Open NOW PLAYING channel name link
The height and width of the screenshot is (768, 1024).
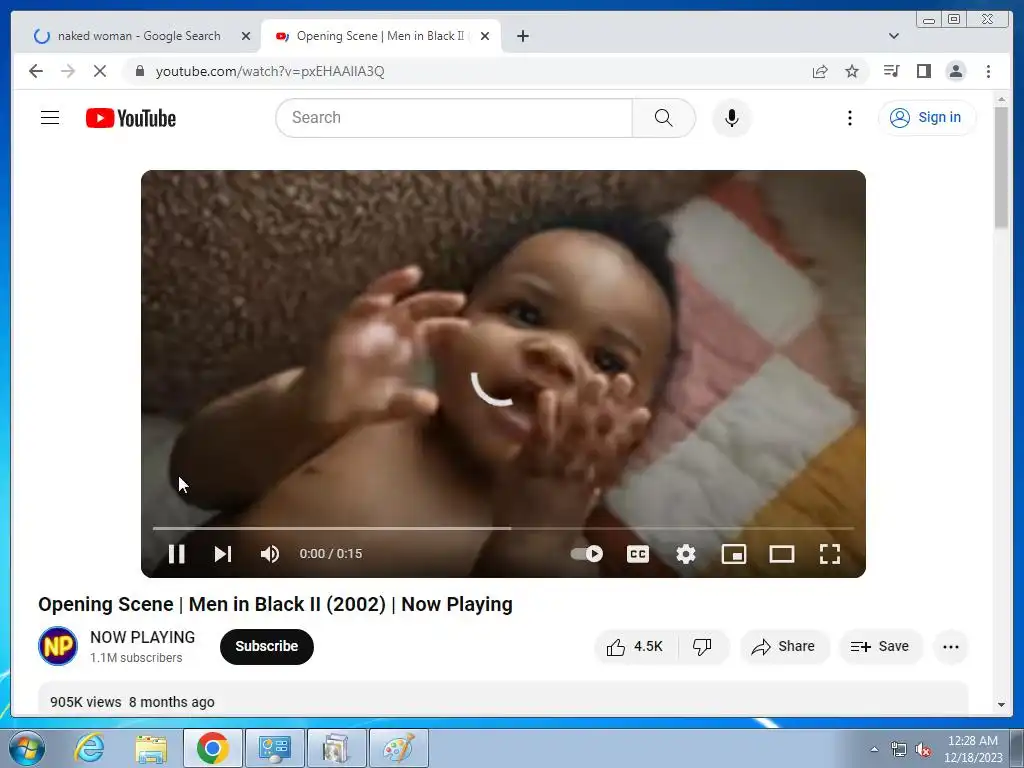click(142, 637)
